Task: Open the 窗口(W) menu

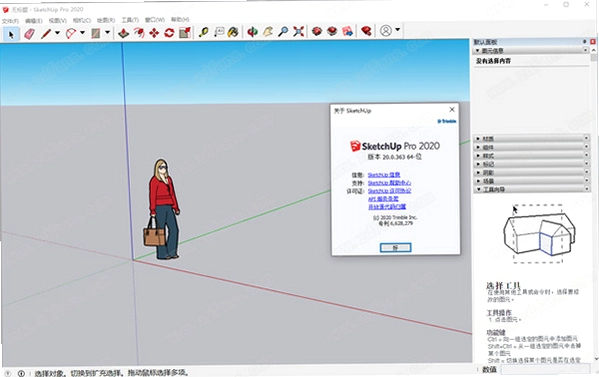Action: [155, 19]
